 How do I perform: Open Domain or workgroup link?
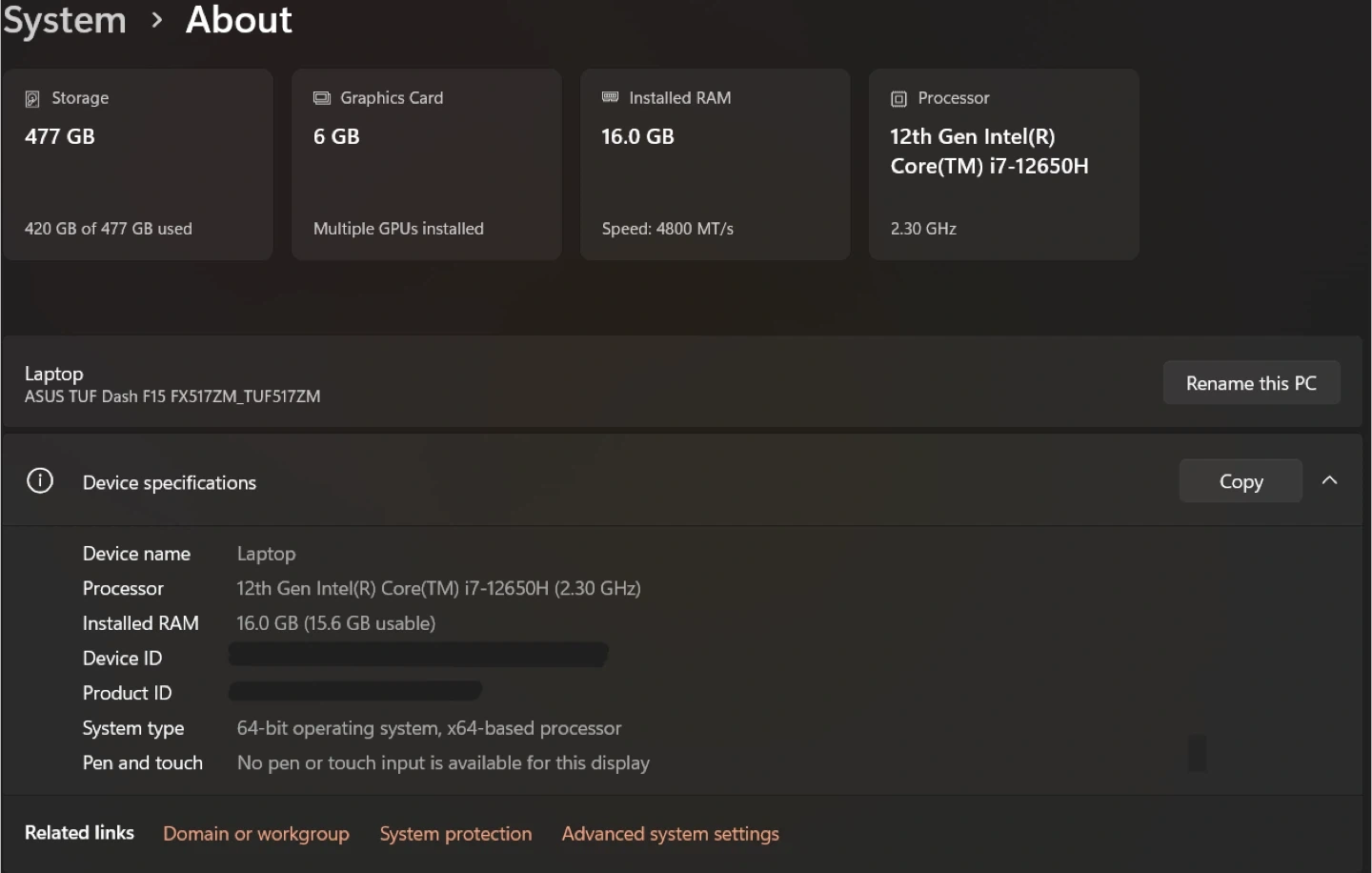pos(256,834)
